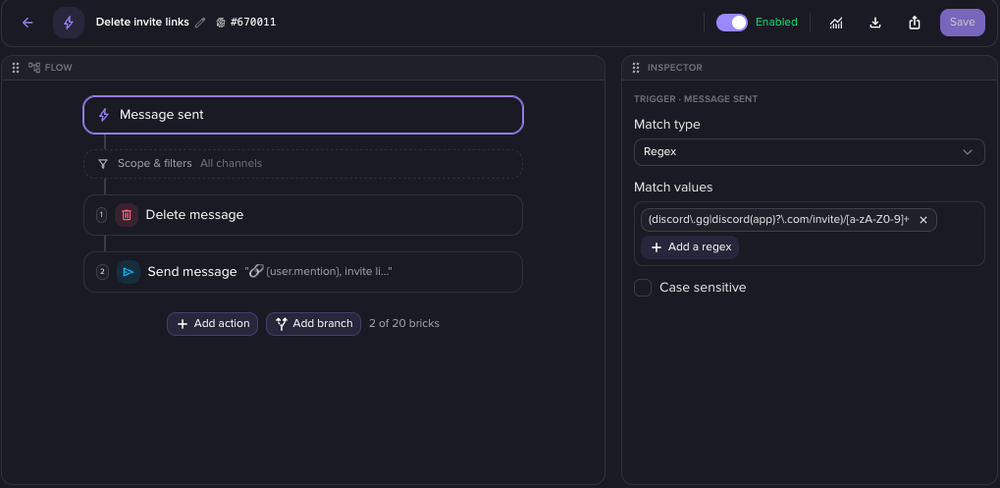Click the fingerprint ID icon beside #670011
Screen dimensions: 1000x488
point(221,22)
